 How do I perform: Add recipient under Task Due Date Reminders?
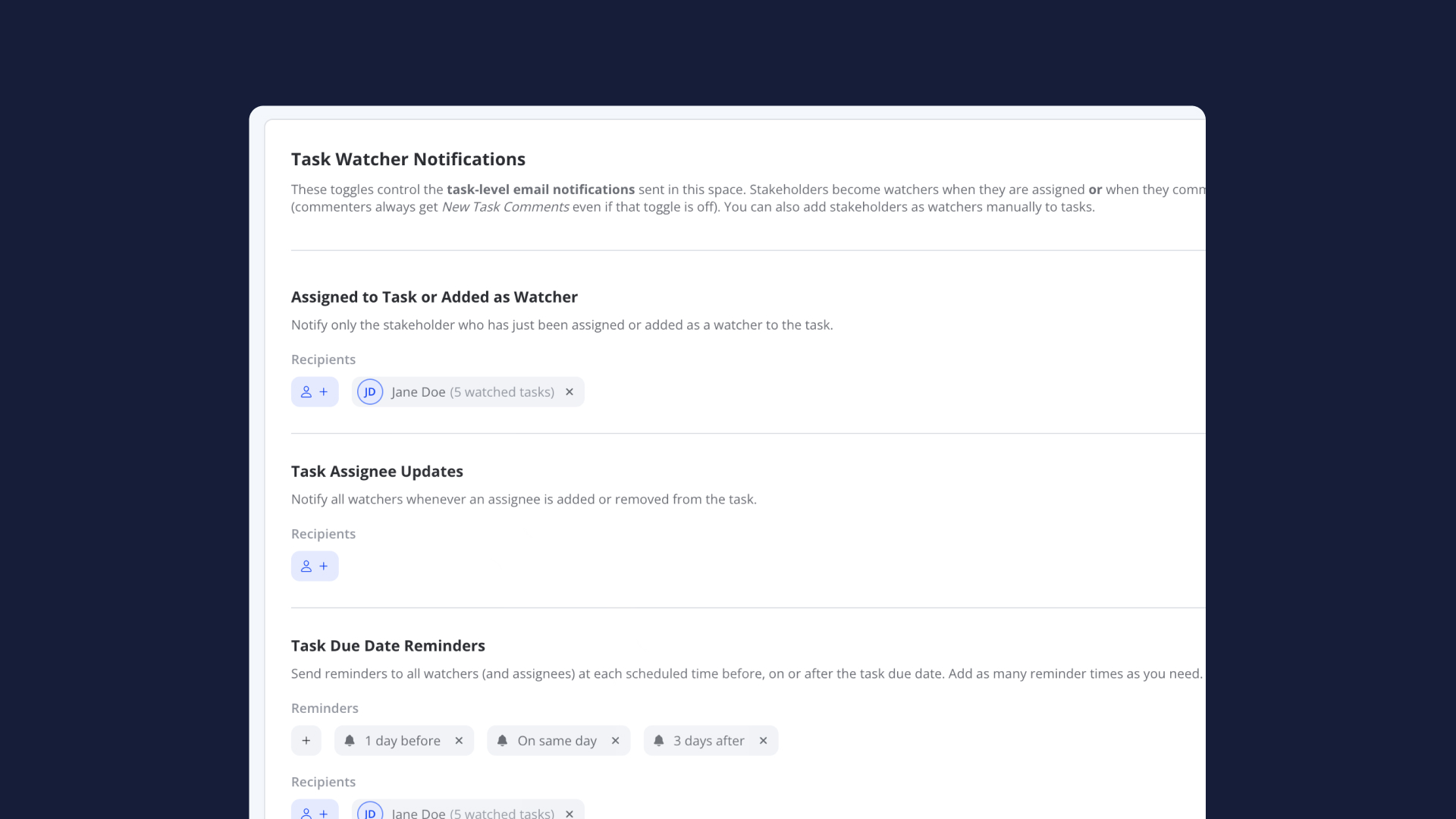click(x=315, y=810)
